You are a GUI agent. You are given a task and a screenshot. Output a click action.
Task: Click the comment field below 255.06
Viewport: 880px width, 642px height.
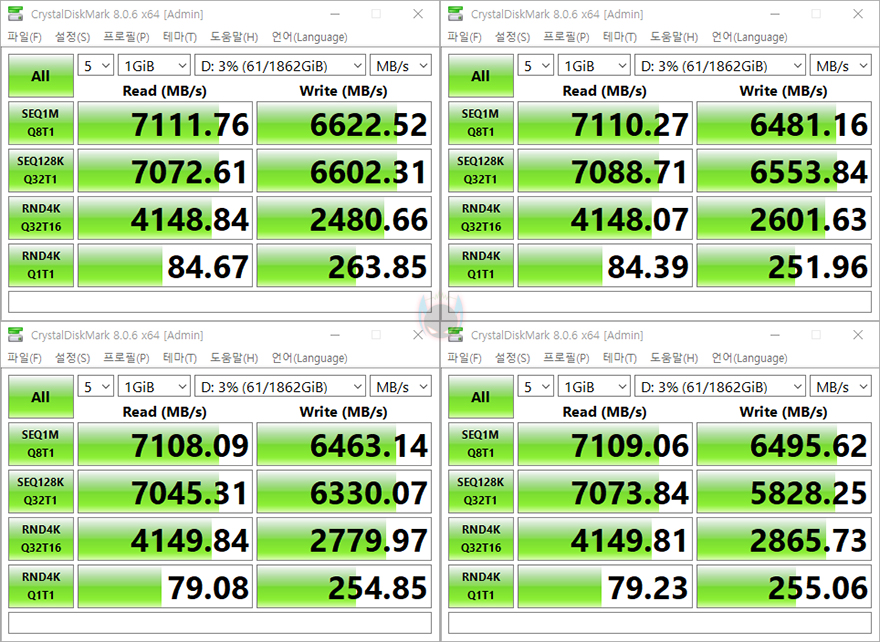tap(660, 623)
